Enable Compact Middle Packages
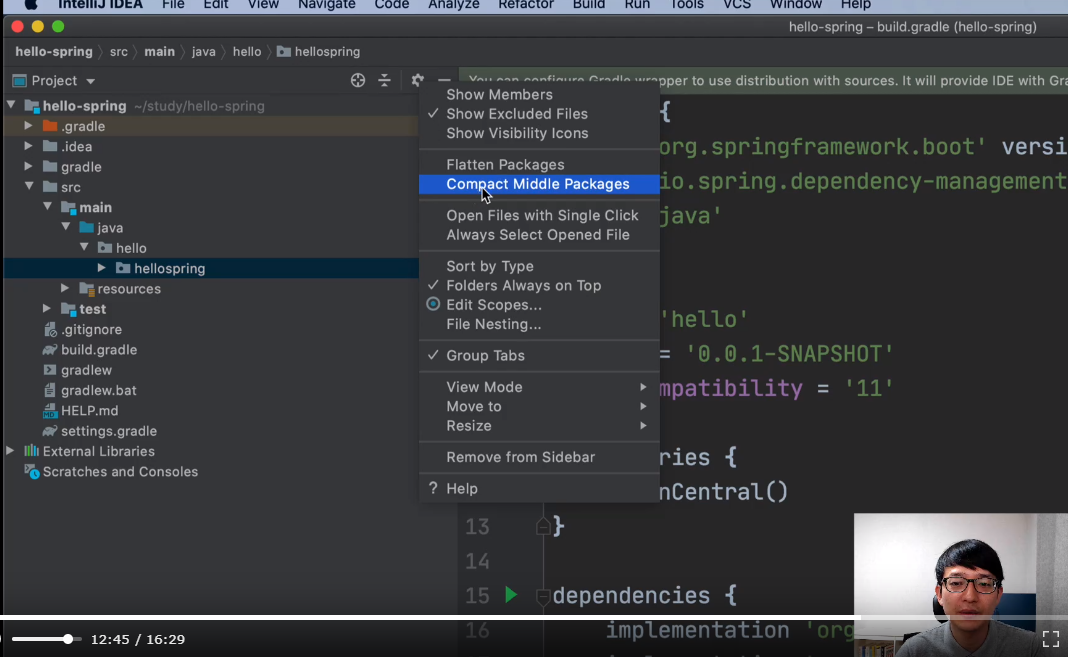The height and width of the screenshot is (657, 1068). point(539,184)
